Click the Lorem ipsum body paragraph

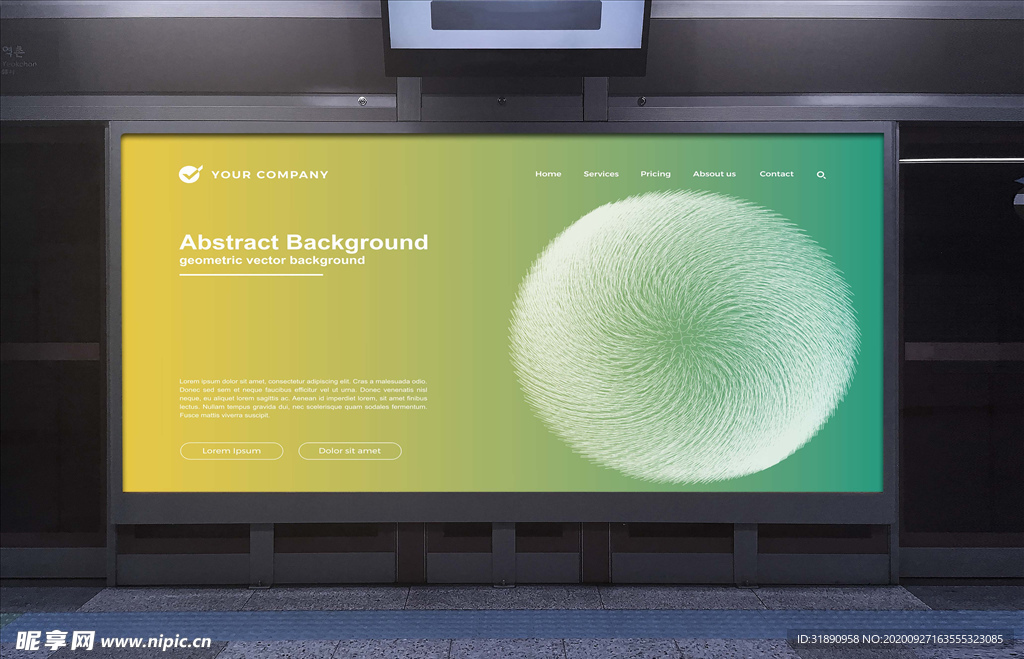(x=303, y=398)
